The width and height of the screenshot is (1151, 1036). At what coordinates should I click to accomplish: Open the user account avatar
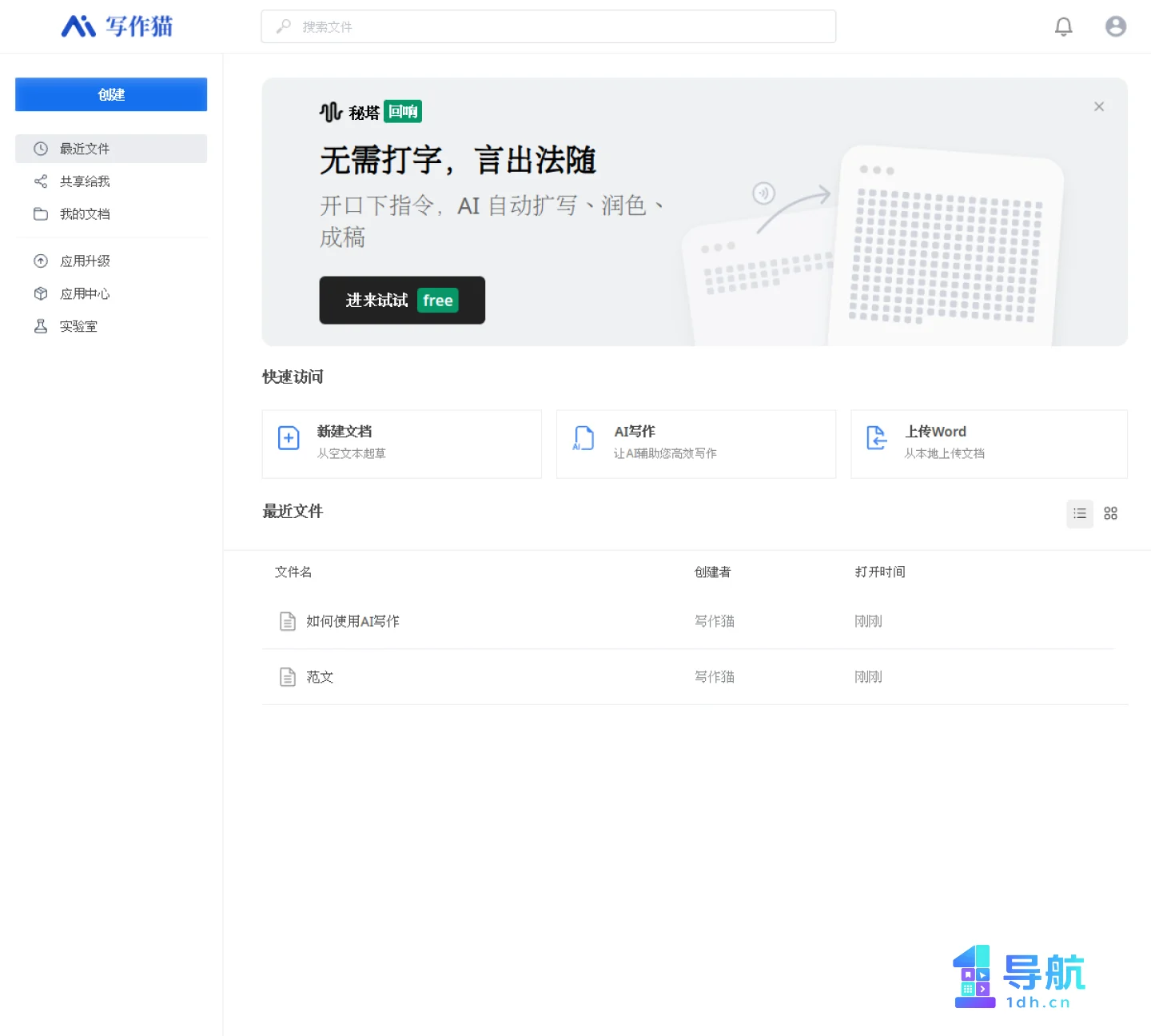click(x=1116, y=26)
